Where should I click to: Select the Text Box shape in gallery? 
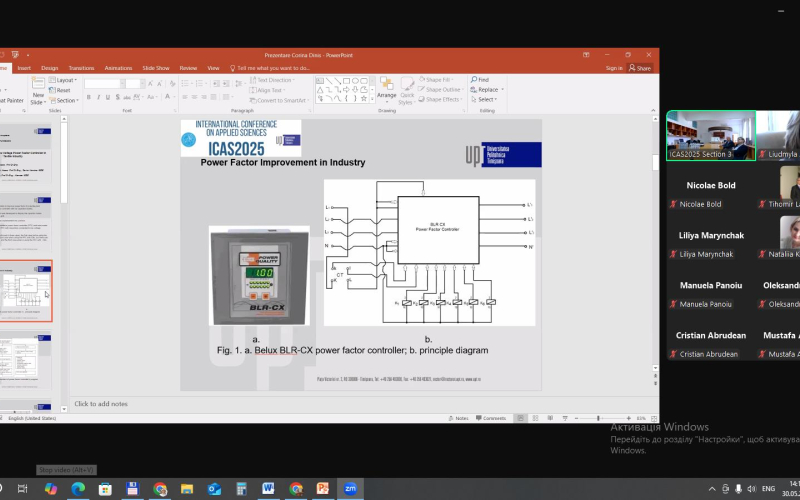[x=320, y=81]
